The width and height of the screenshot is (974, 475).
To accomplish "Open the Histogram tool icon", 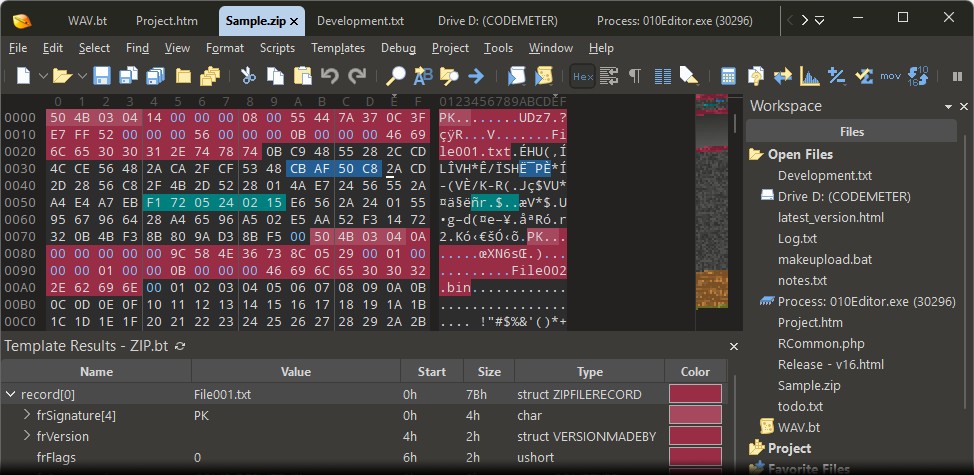I will (x=809, y=76).
